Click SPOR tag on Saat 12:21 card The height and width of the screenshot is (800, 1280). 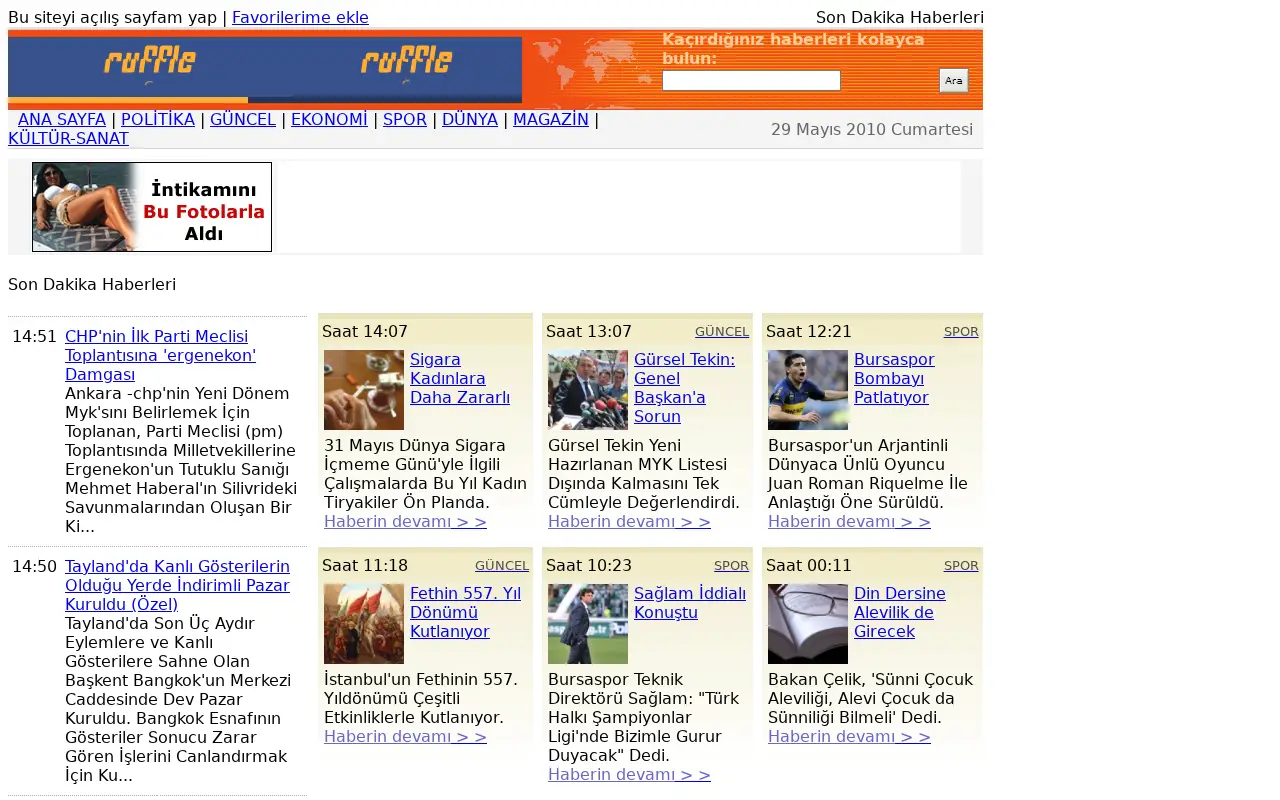pyautogui.click(x=961, y=331)
